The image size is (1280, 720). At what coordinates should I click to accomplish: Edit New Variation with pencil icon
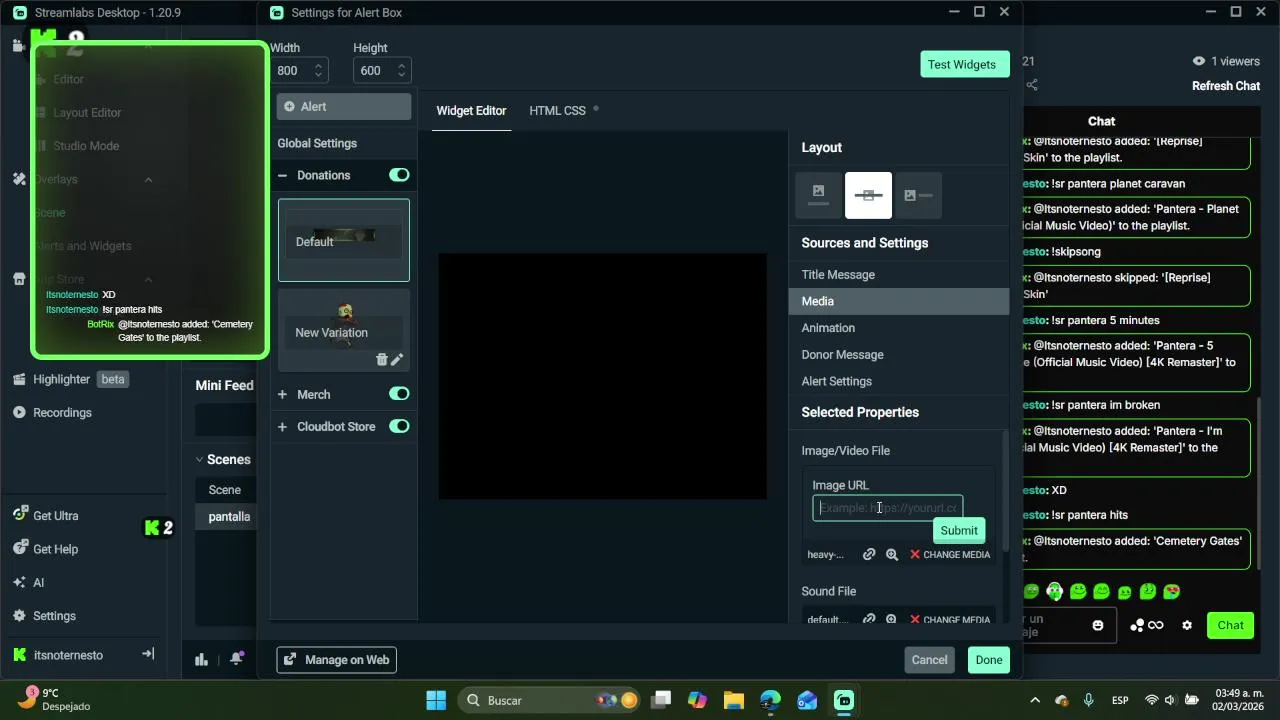397,360
